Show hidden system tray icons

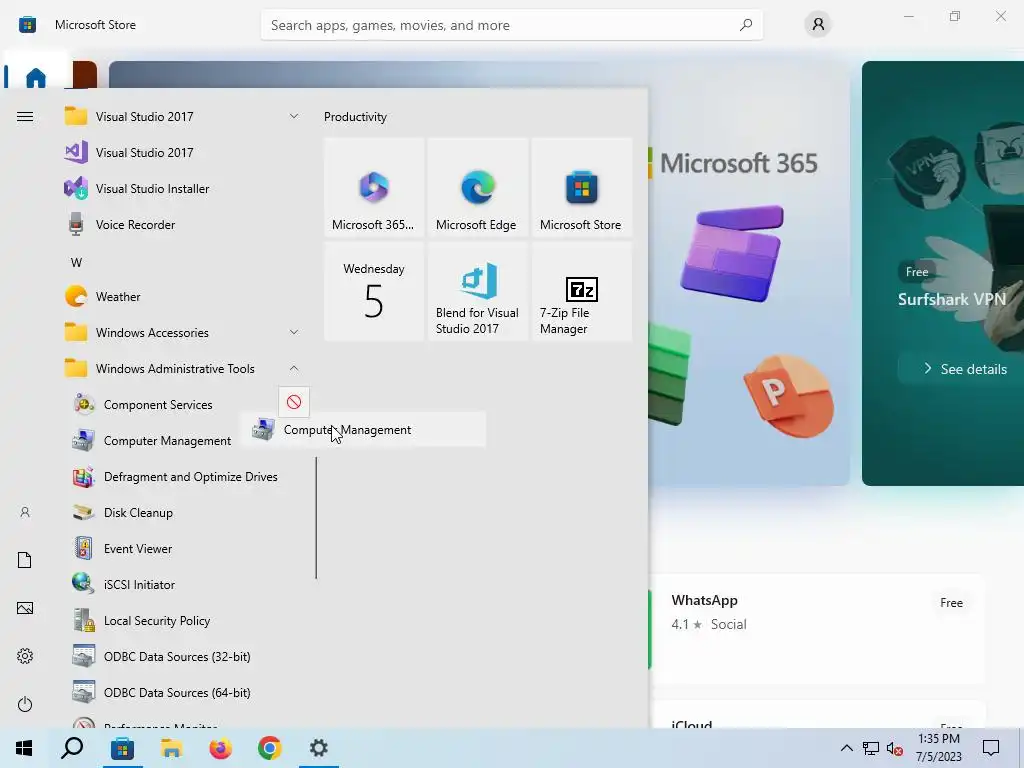pos(846,748)
